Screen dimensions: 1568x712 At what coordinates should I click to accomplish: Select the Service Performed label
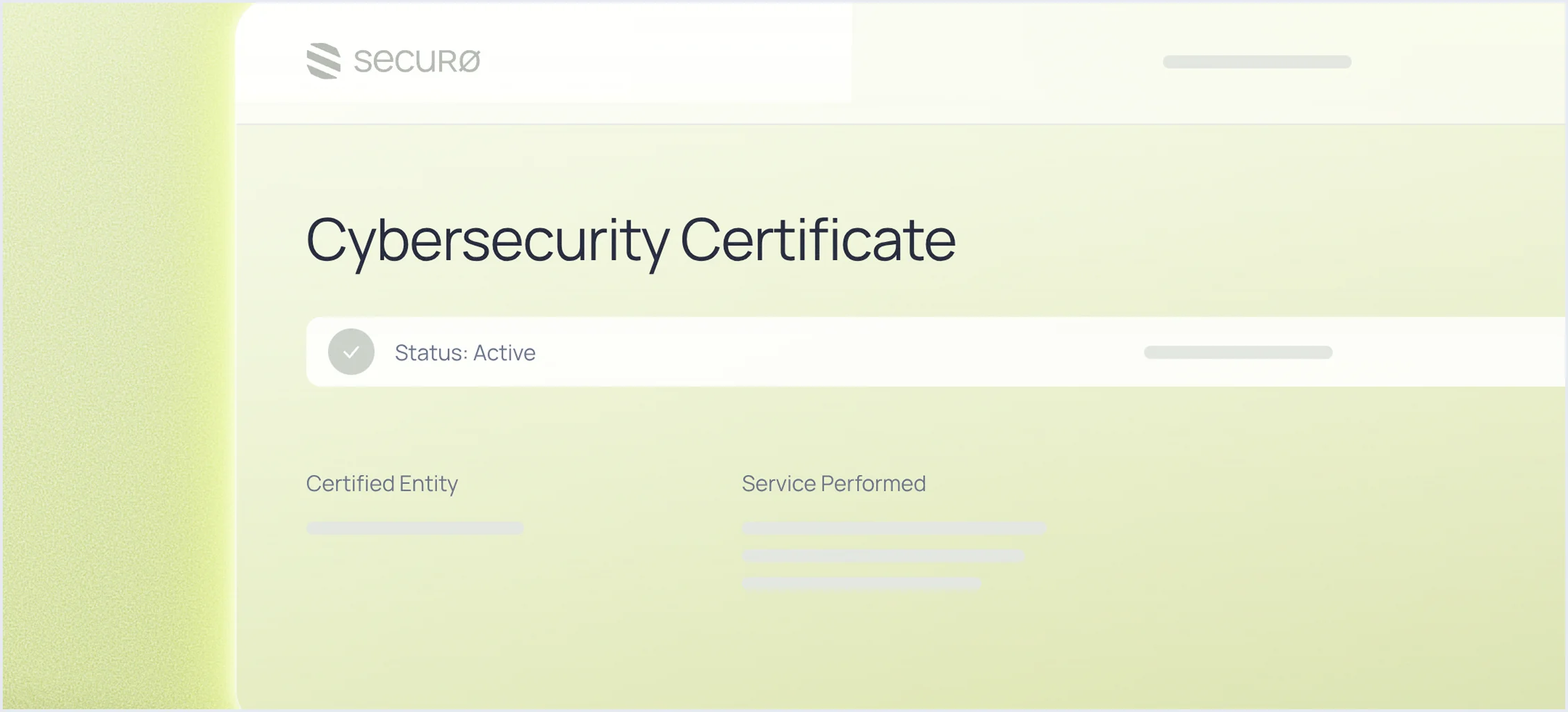[x=833, y=483]
